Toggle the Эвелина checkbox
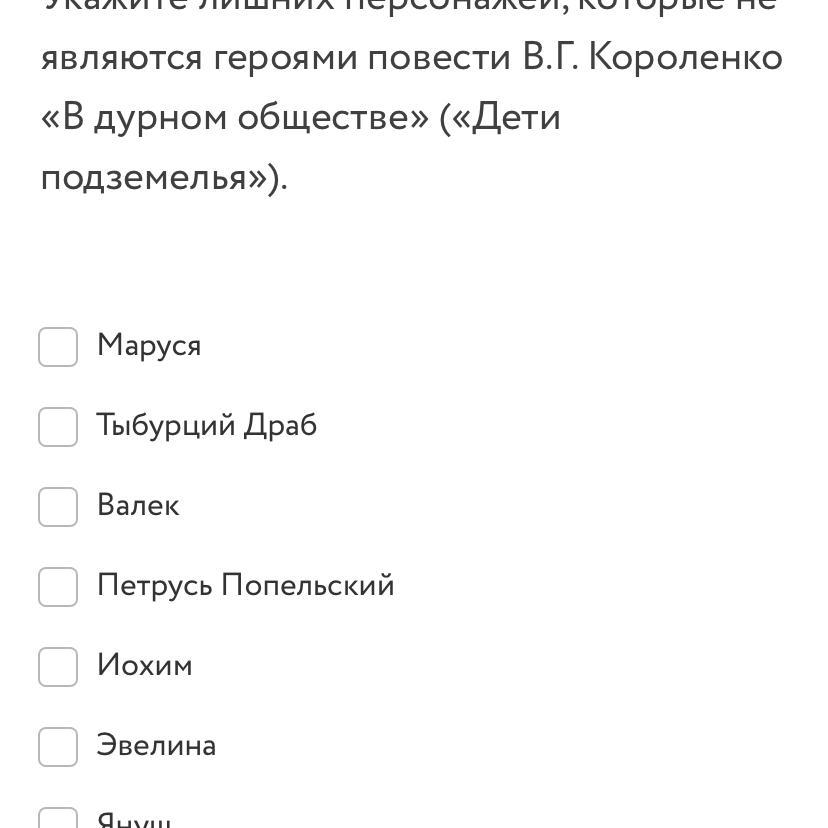The height and width of the screenshot is (828, 828). [x=58, y=747]
